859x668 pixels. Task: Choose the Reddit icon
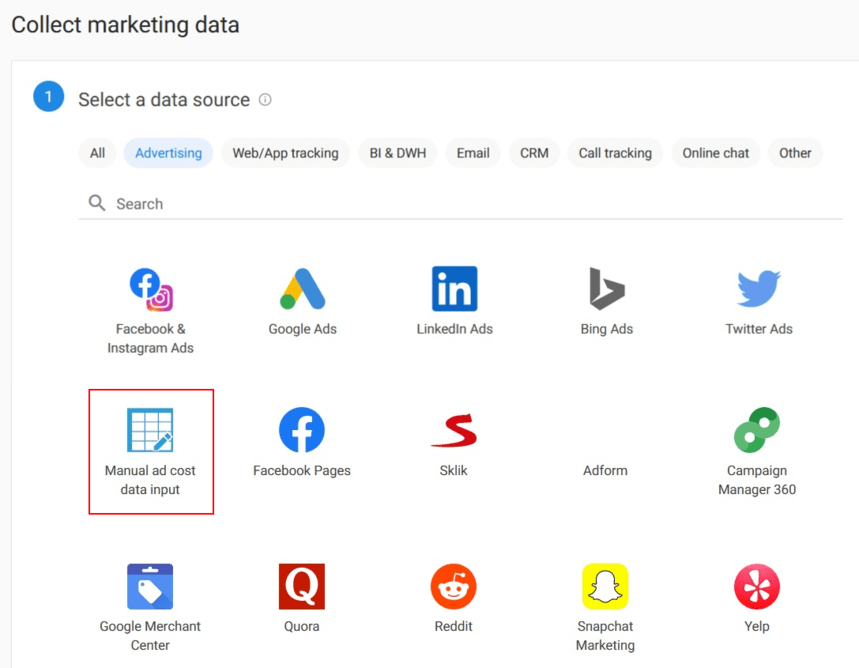454,586
